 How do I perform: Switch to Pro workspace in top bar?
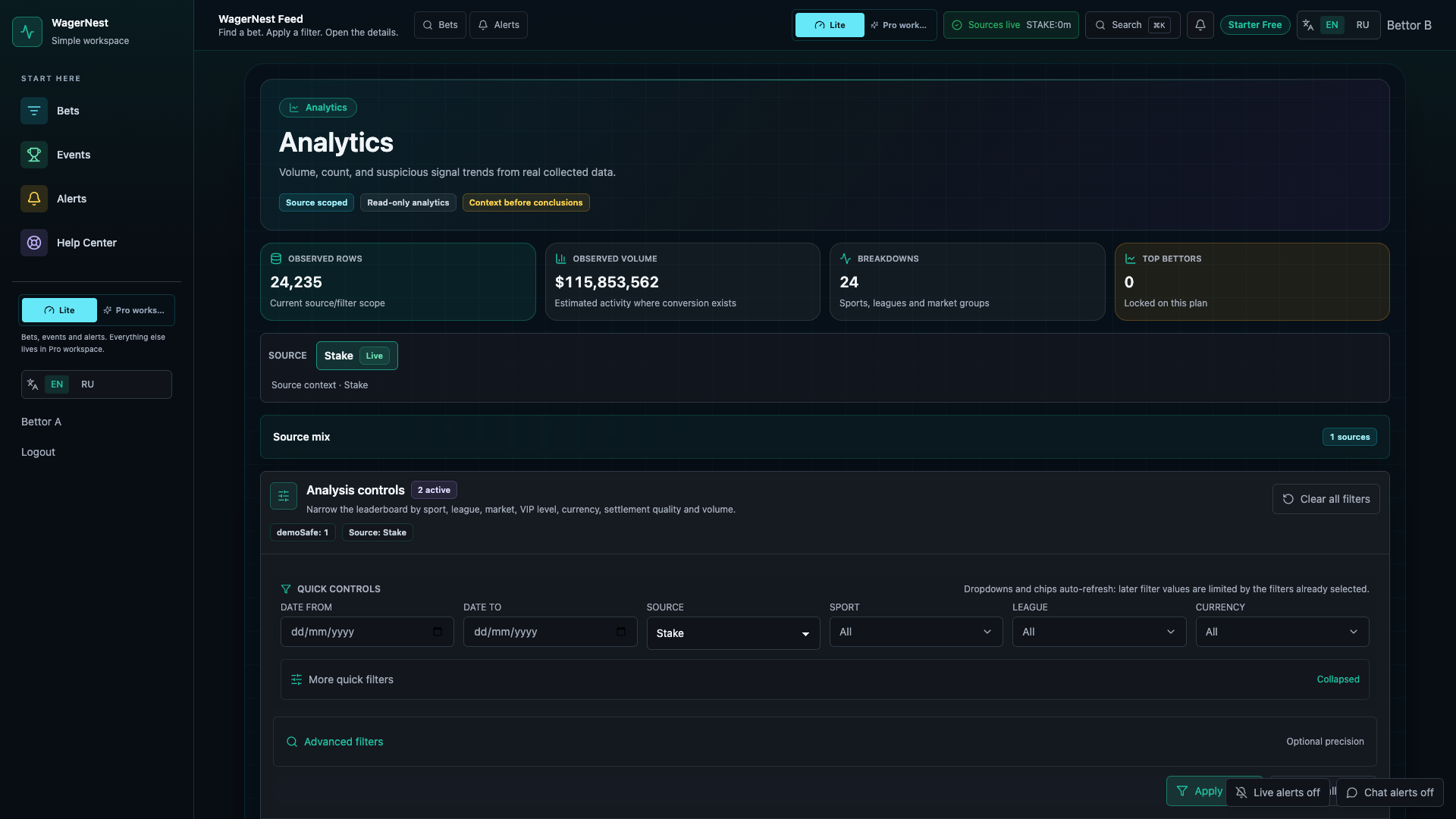(899, 25)
